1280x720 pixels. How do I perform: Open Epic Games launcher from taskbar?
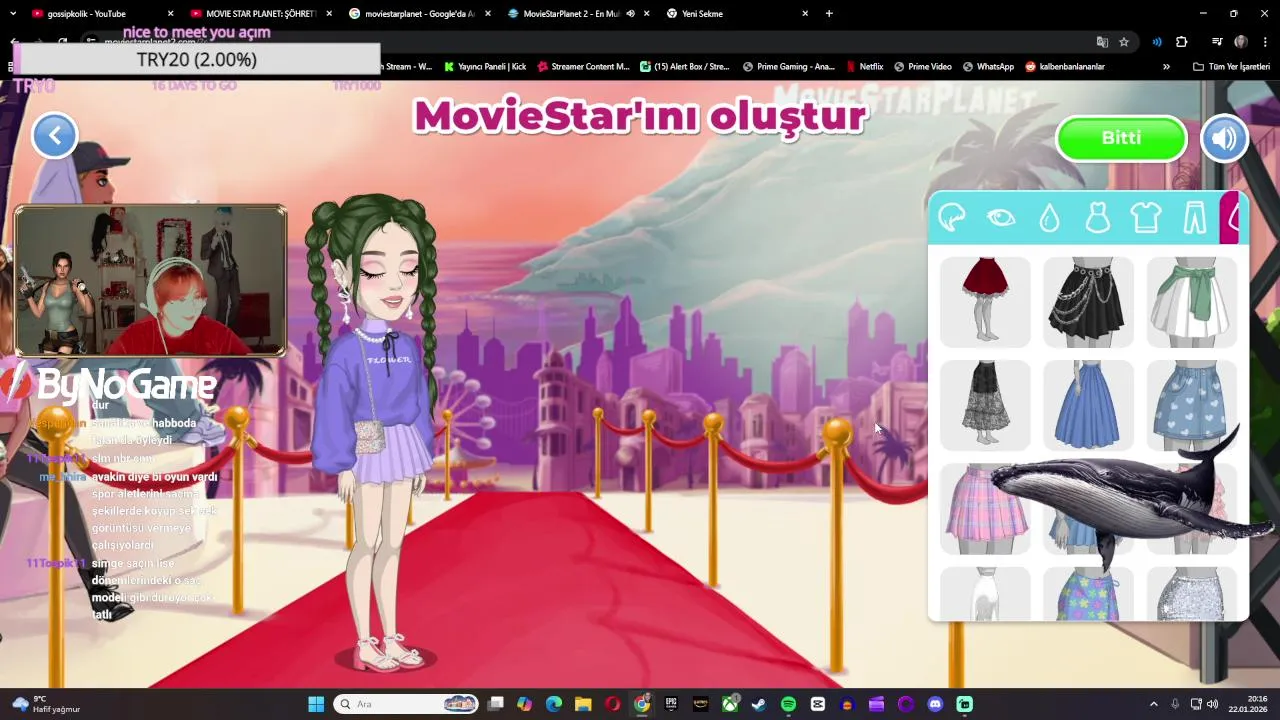pos(671,704)
